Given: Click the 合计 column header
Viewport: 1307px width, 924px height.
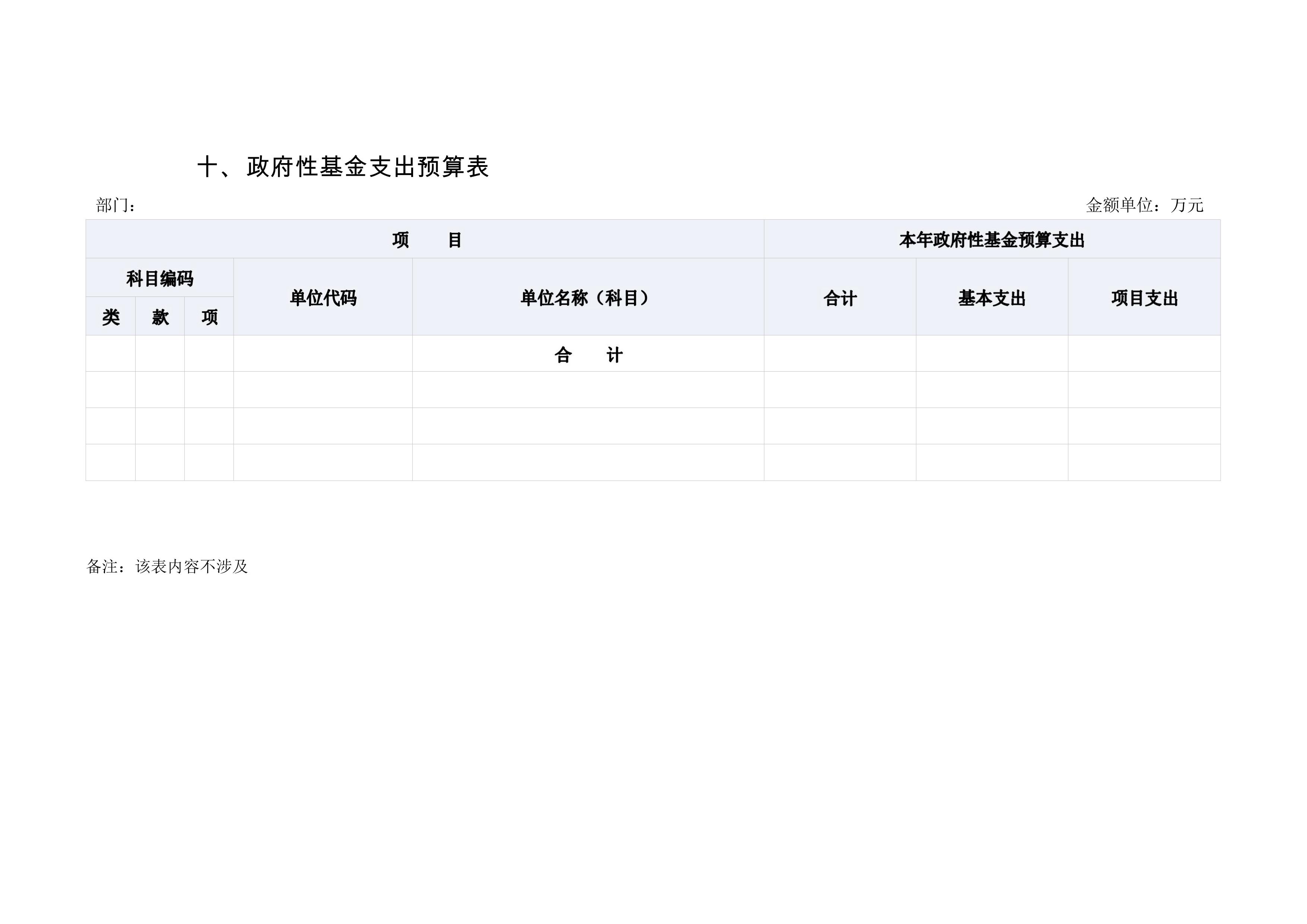Looking at the screenshot, I should click(x=840, y=297).
